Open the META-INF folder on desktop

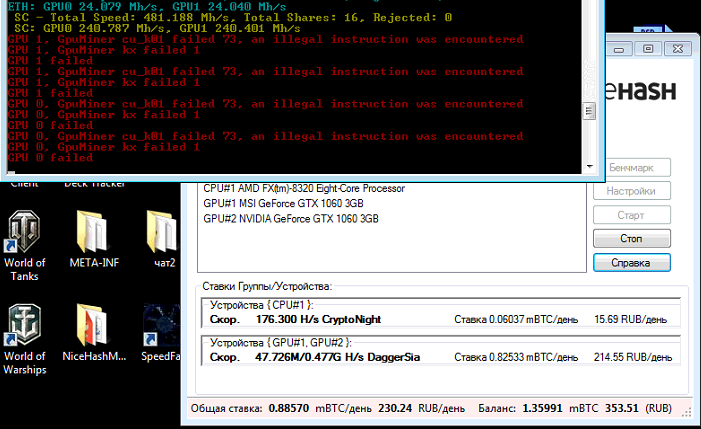click(x=94, y=239)
